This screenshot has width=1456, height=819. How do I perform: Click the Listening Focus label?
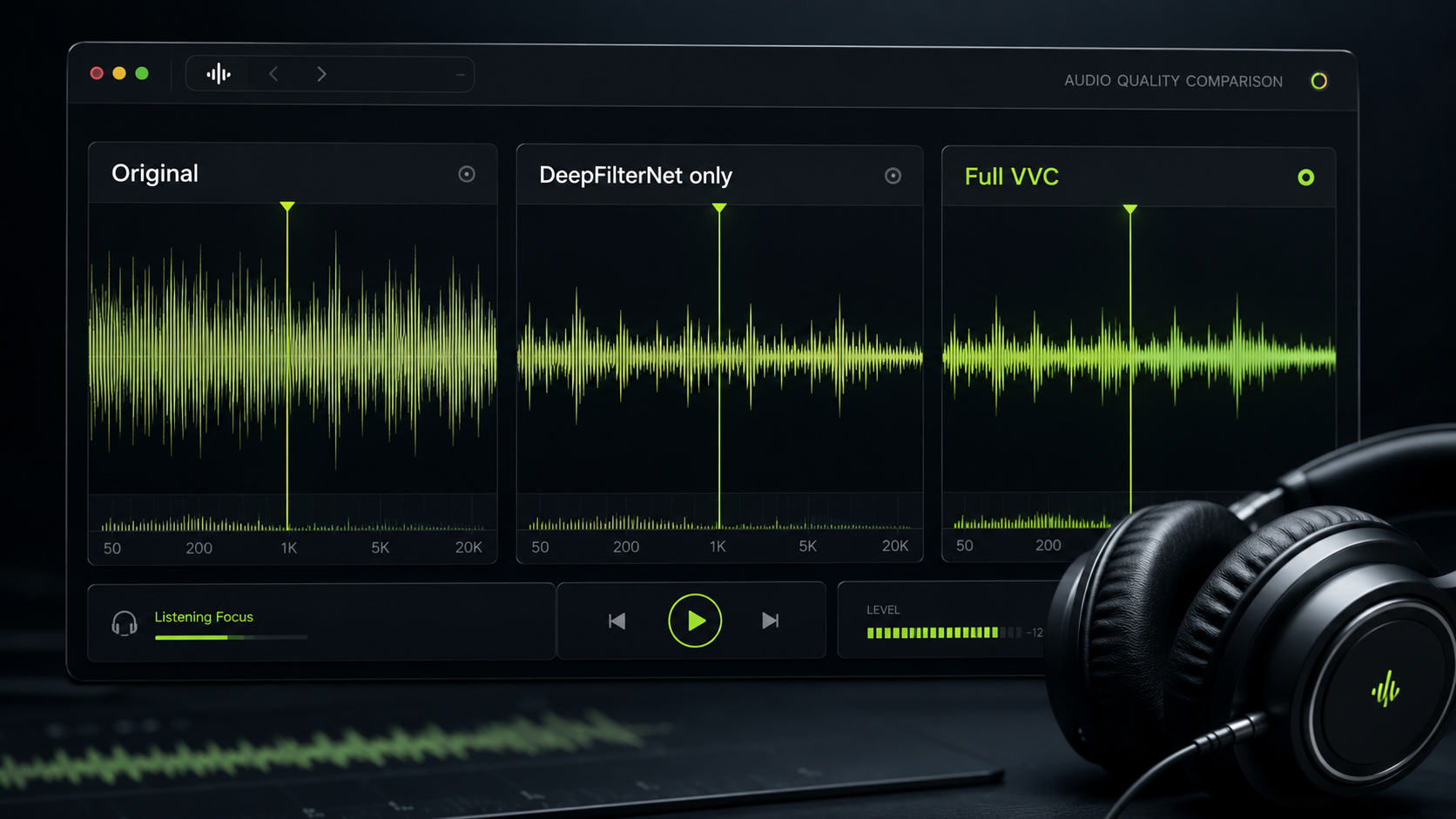click(204, 617)
